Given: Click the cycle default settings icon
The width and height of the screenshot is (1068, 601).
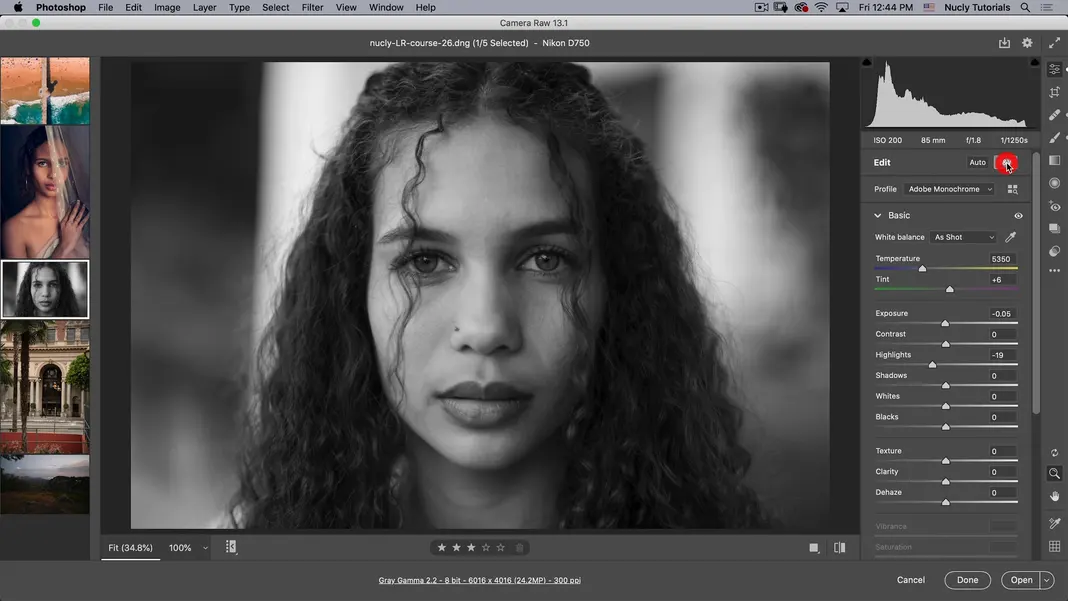Looking at the screenshot, I should pos(1054,452).
